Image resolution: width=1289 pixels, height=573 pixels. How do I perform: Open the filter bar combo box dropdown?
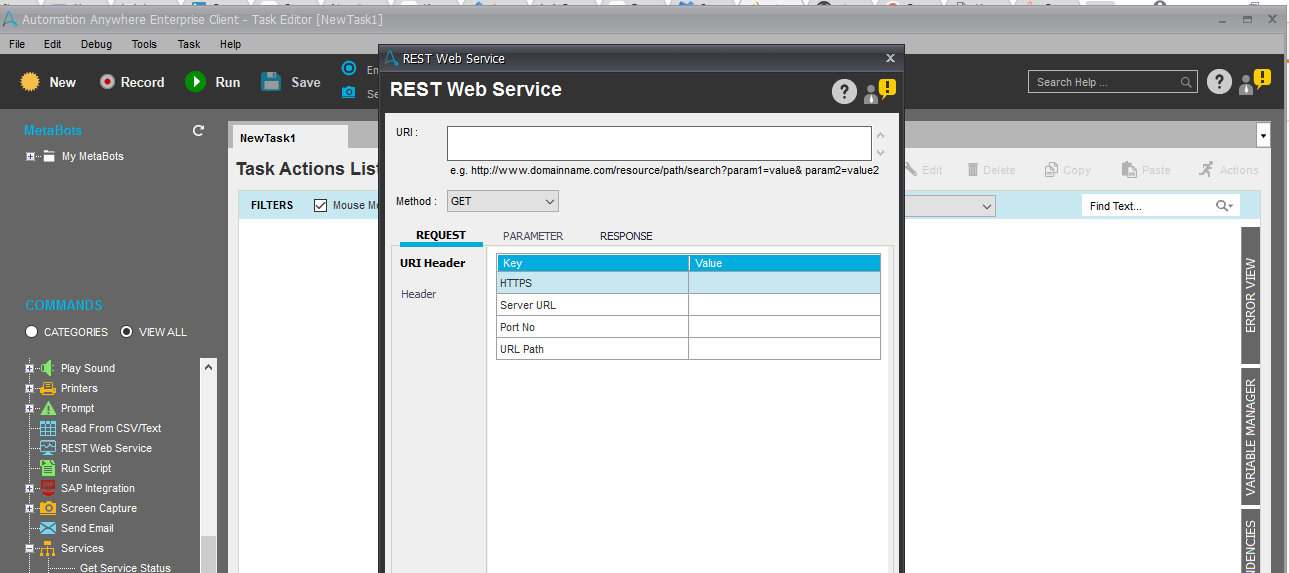987,206
